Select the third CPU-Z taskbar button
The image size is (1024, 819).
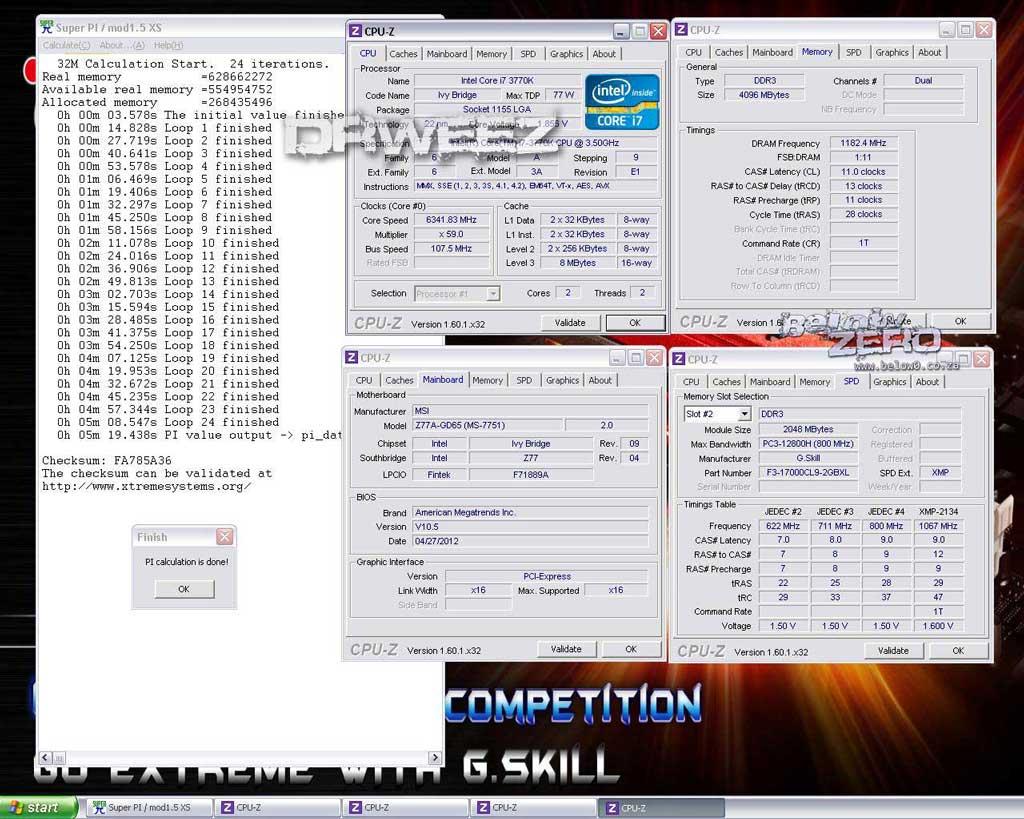coord(532,808)
